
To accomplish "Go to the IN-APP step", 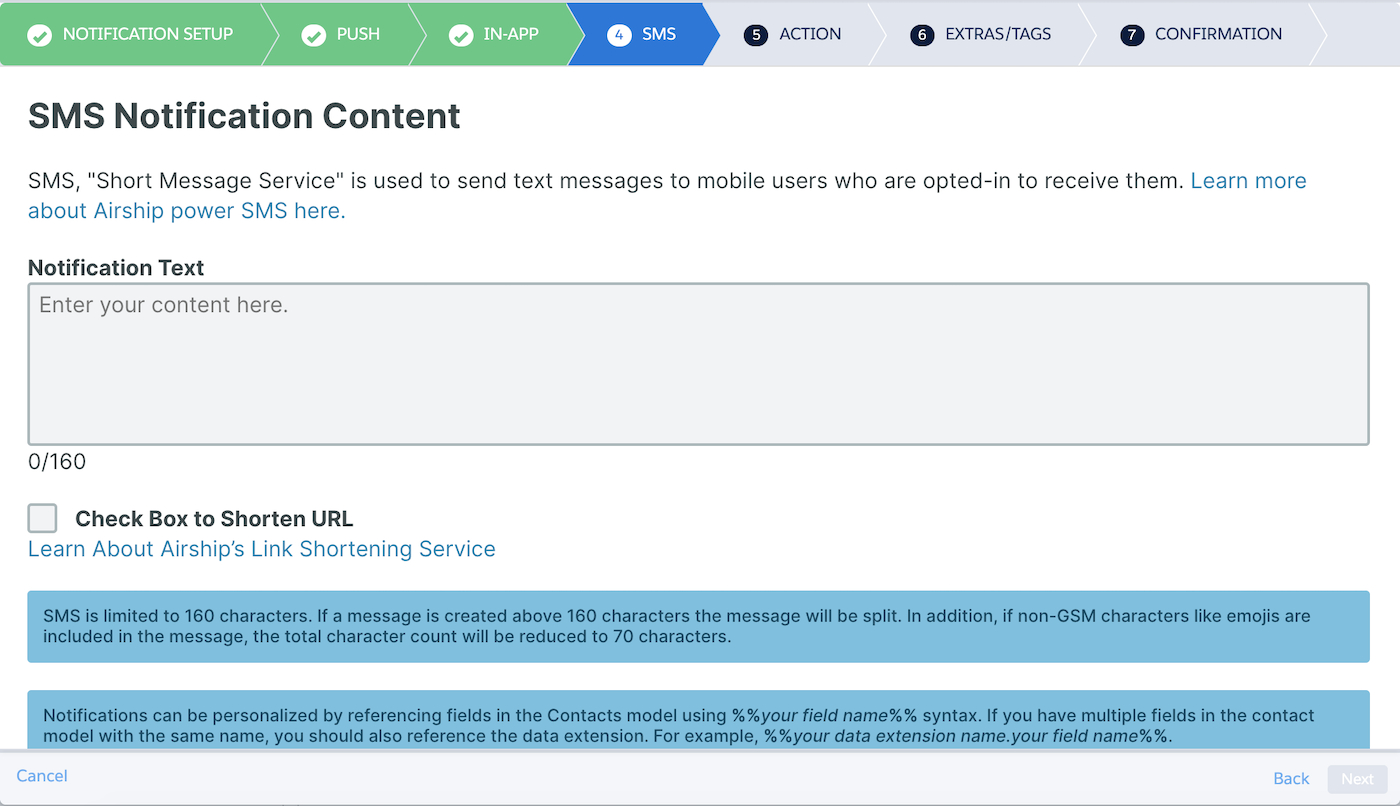I will tap(511, 34).
